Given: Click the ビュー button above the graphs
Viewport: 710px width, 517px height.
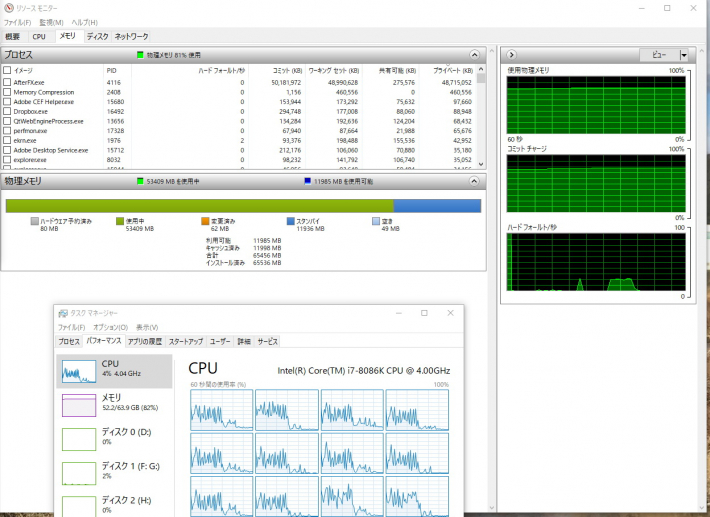Looking at the screenshot, I should click(657, 55).
